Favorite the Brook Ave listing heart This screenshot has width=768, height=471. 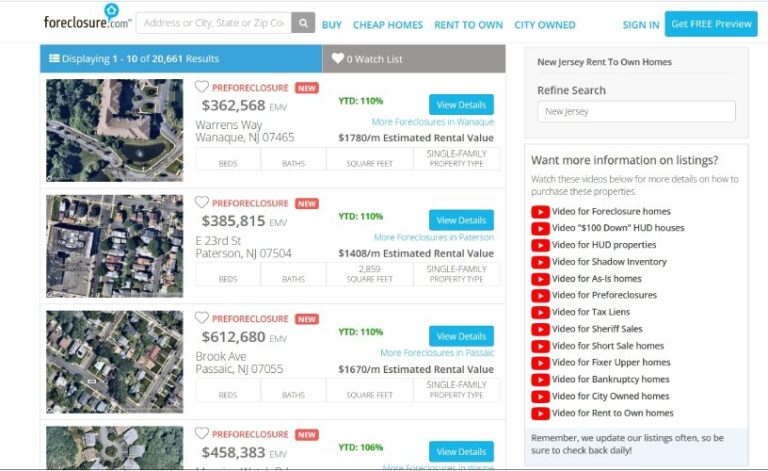coord(202,319)
